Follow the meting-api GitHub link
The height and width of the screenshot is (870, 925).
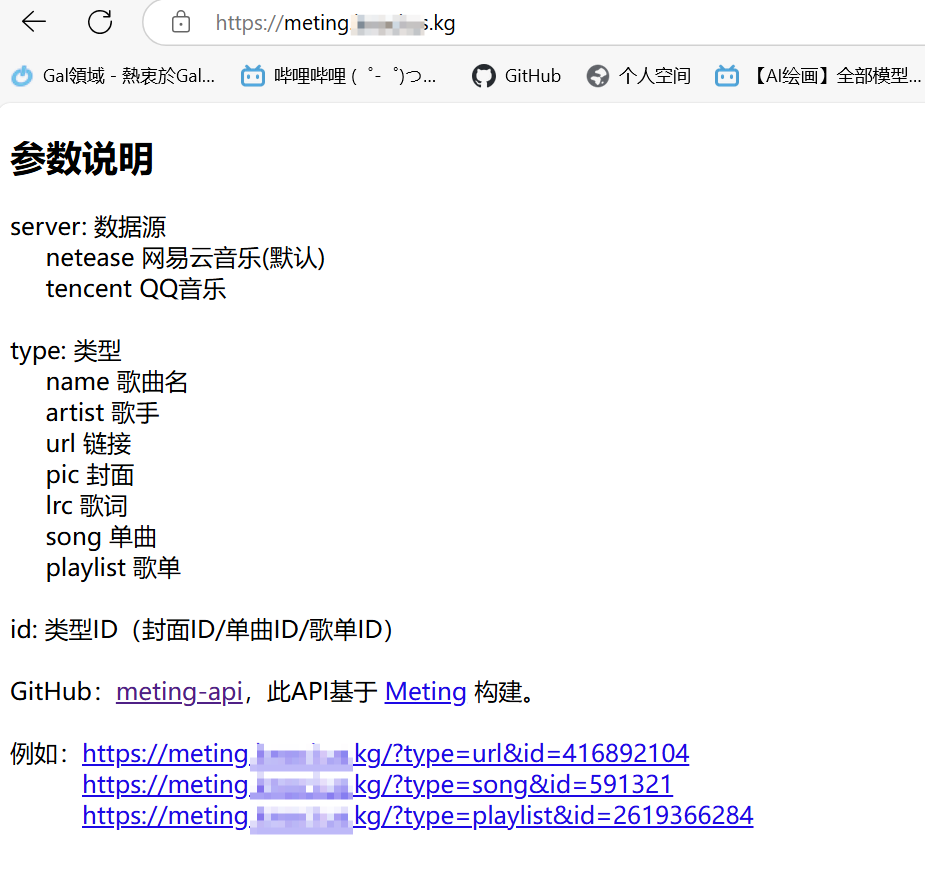(179, 692)
